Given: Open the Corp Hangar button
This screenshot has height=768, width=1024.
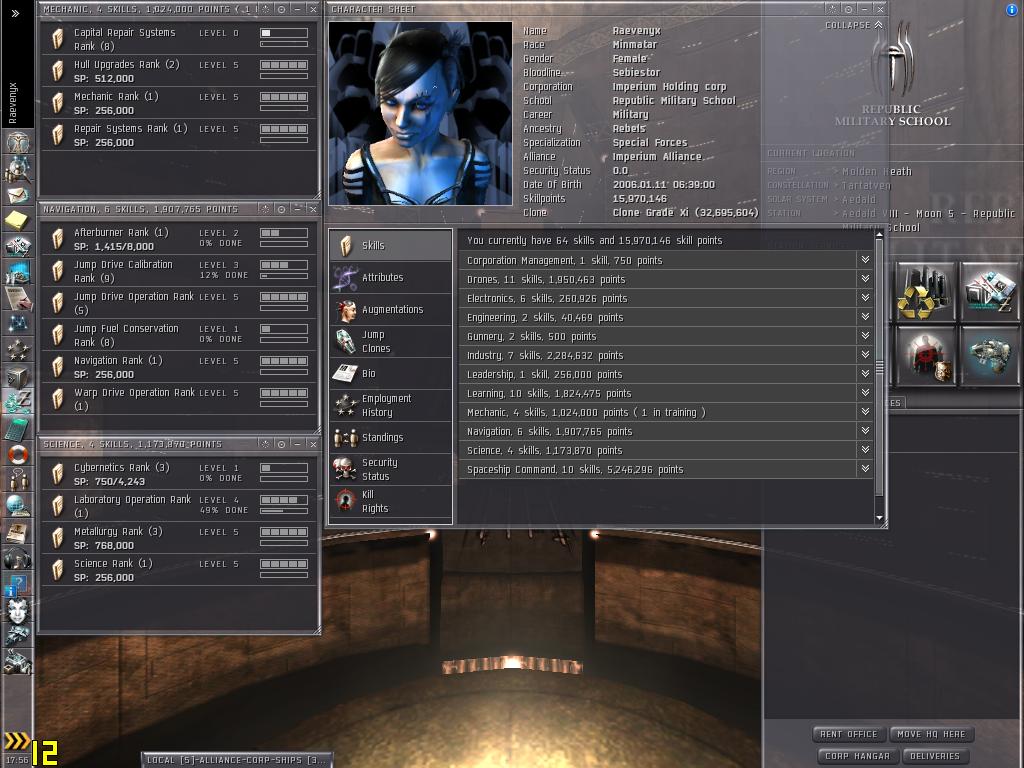Looking at the screenshot, I should (857, 756).
